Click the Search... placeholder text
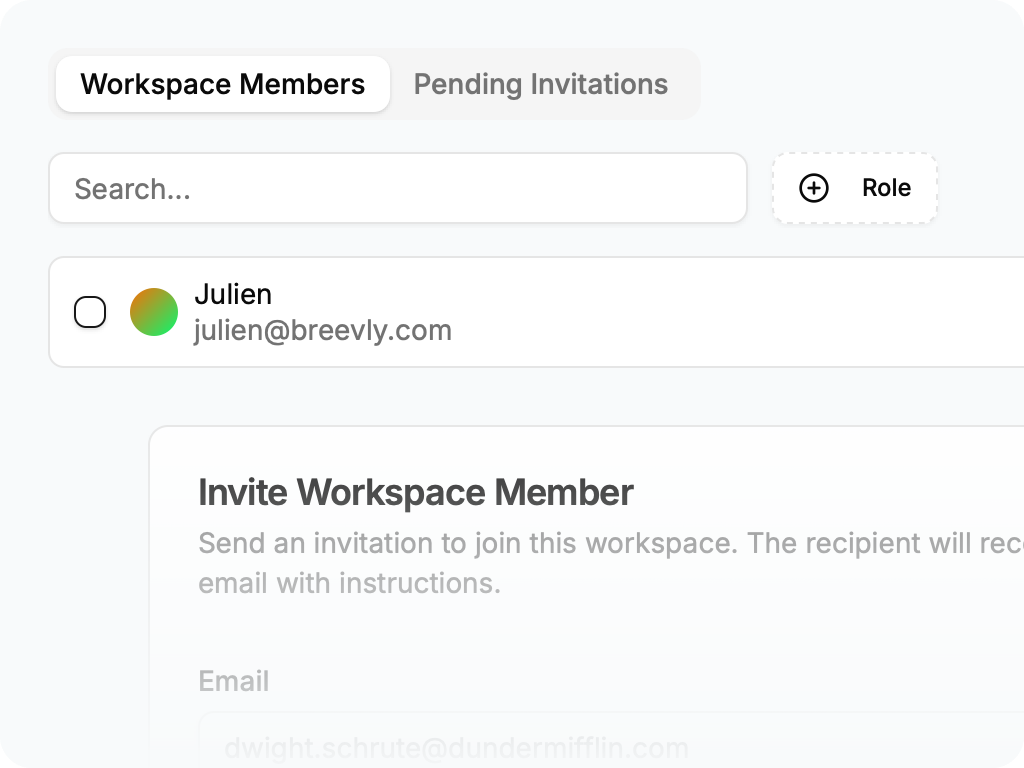Image resolution: width=1024 pixels, height=768 pixels. click(x=132, y=189)
